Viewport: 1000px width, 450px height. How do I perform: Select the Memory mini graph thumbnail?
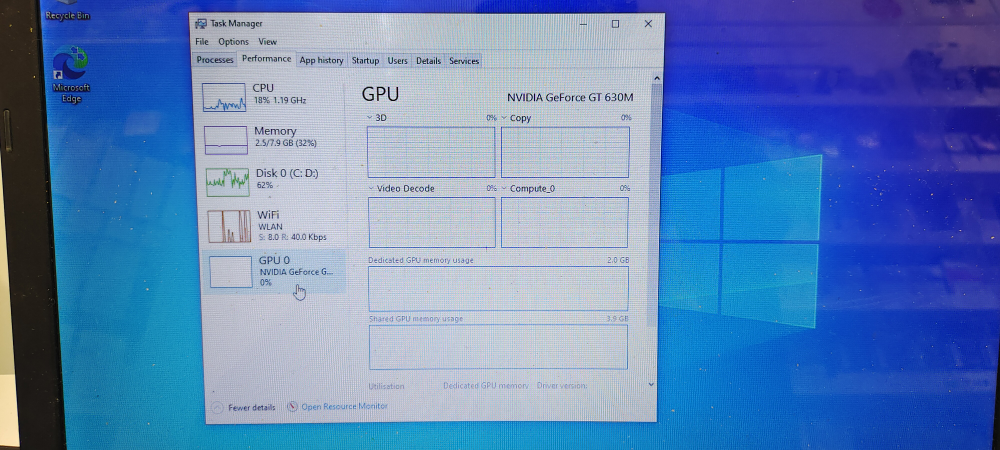[226, 140]
